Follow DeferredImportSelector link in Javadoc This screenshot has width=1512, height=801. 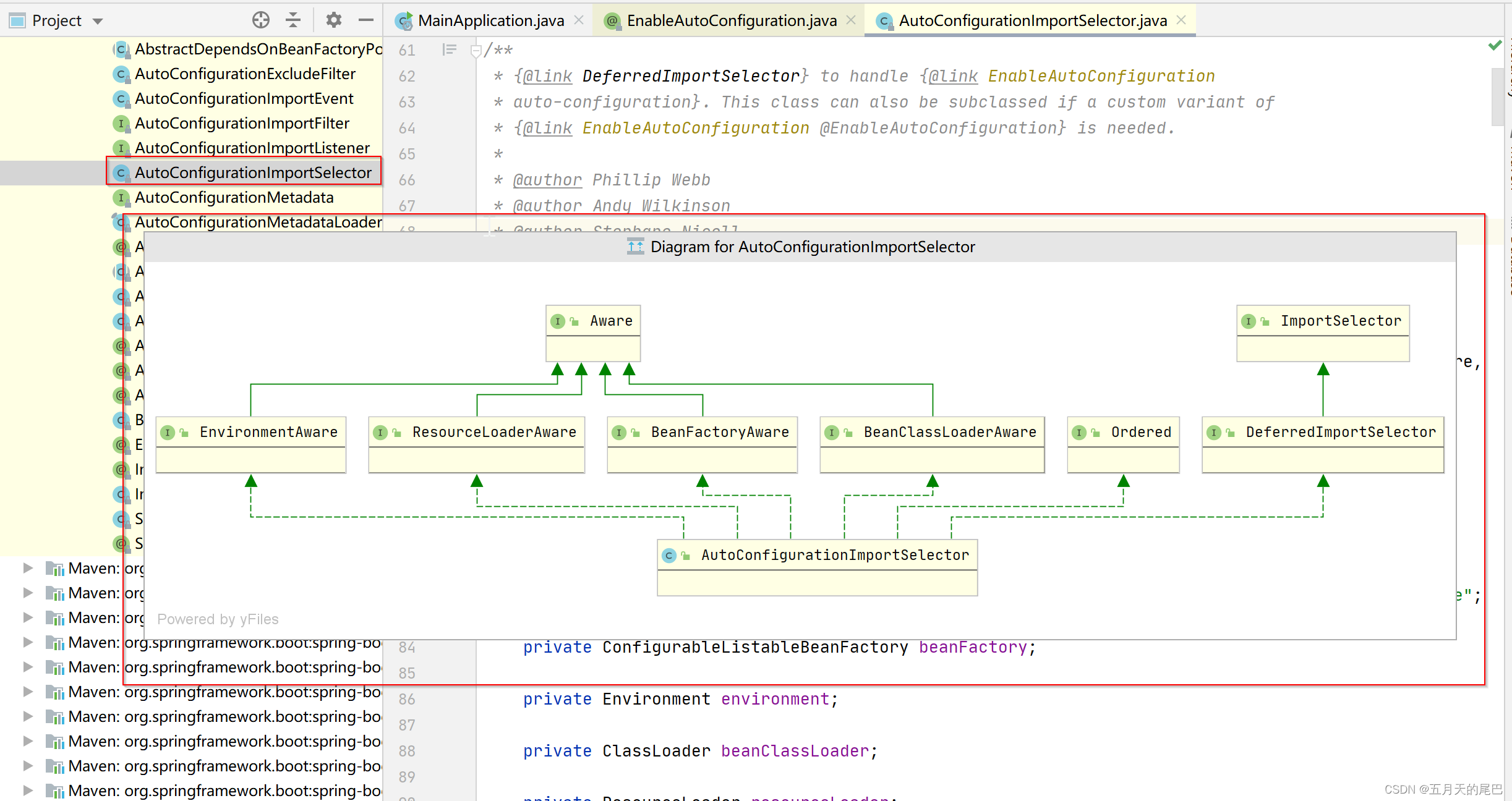691,76
